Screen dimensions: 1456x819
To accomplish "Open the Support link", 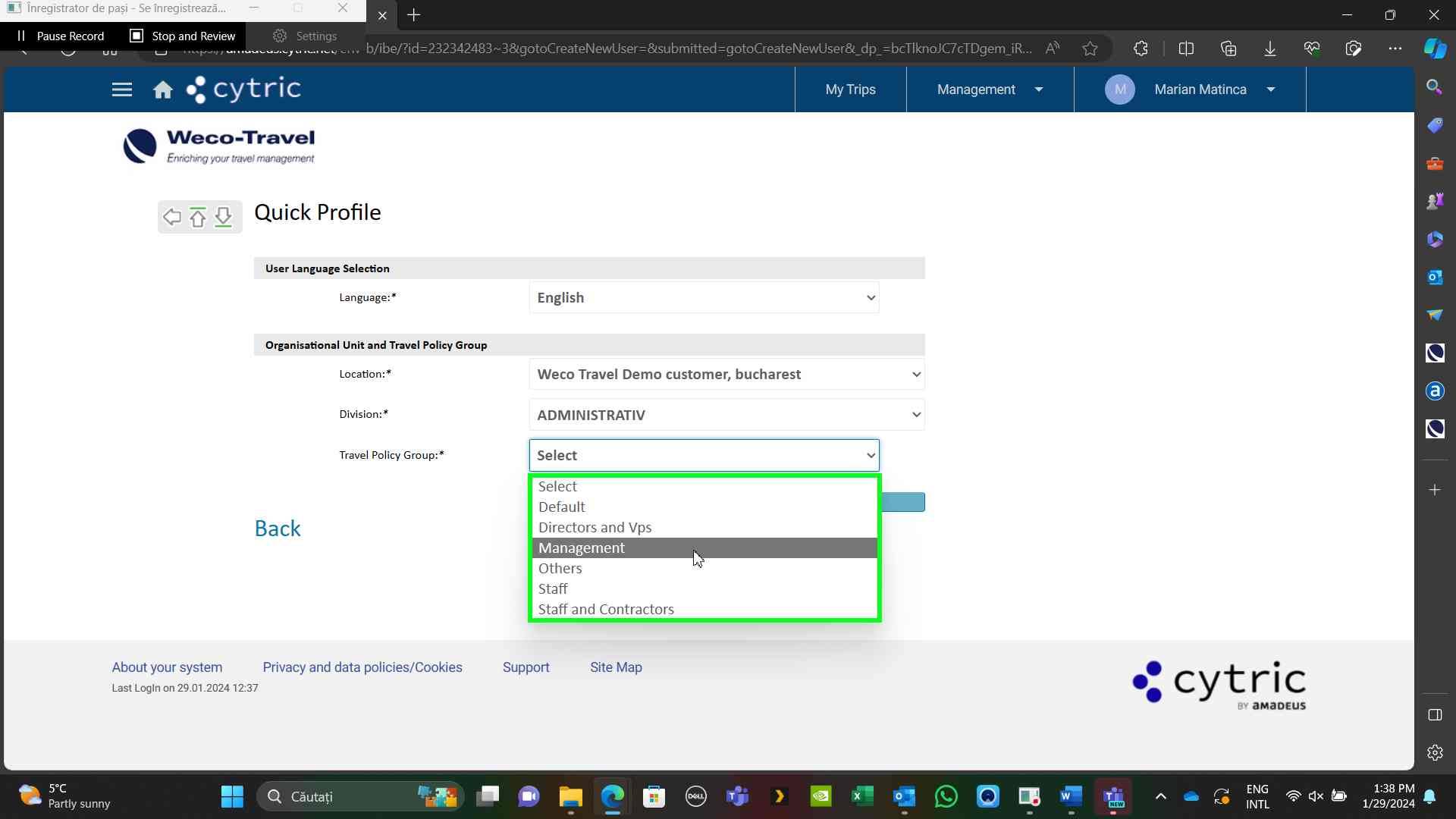I will point(526,667).
